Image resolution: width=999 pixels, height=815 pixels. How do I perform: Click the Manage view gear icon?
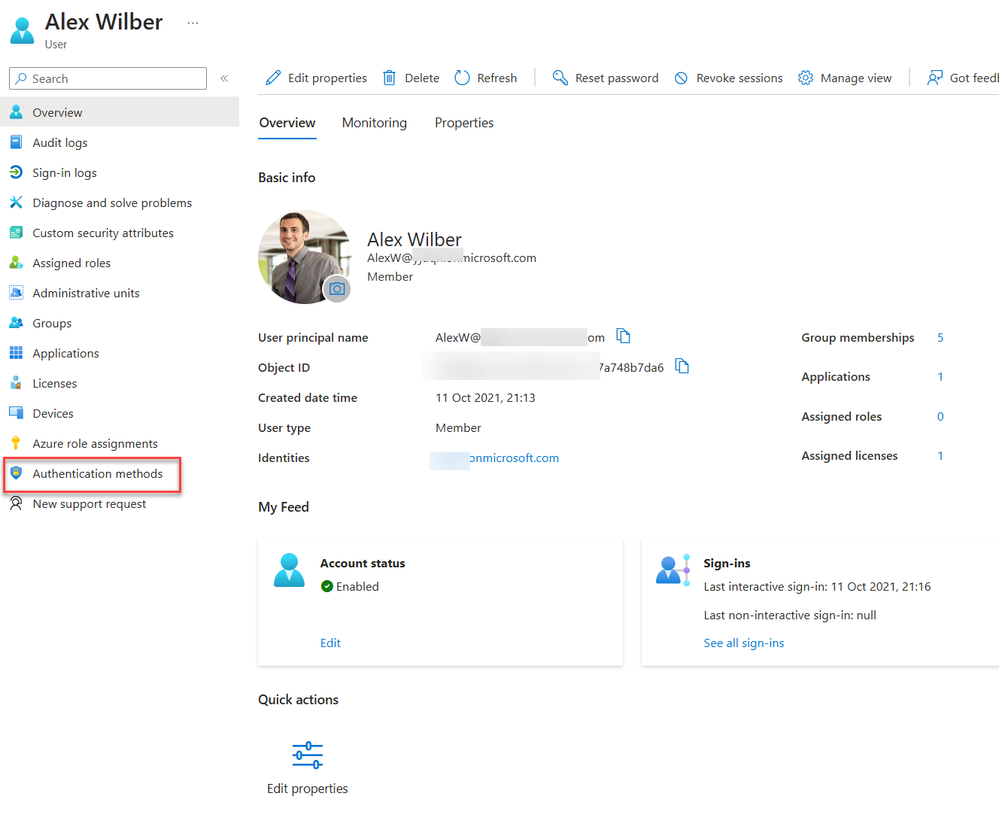coord(805,78)
